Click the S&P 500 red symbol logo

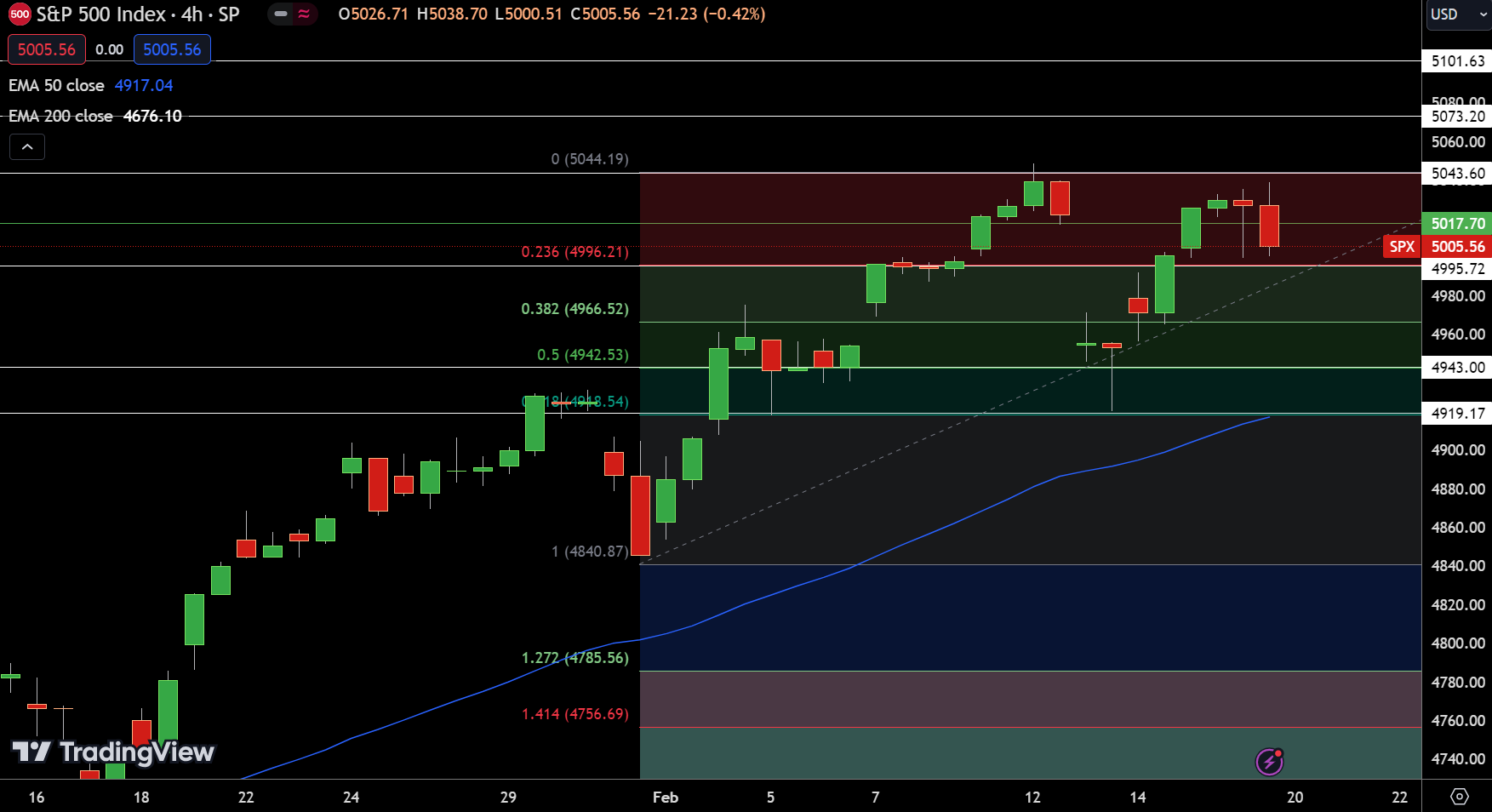(20, 14)
